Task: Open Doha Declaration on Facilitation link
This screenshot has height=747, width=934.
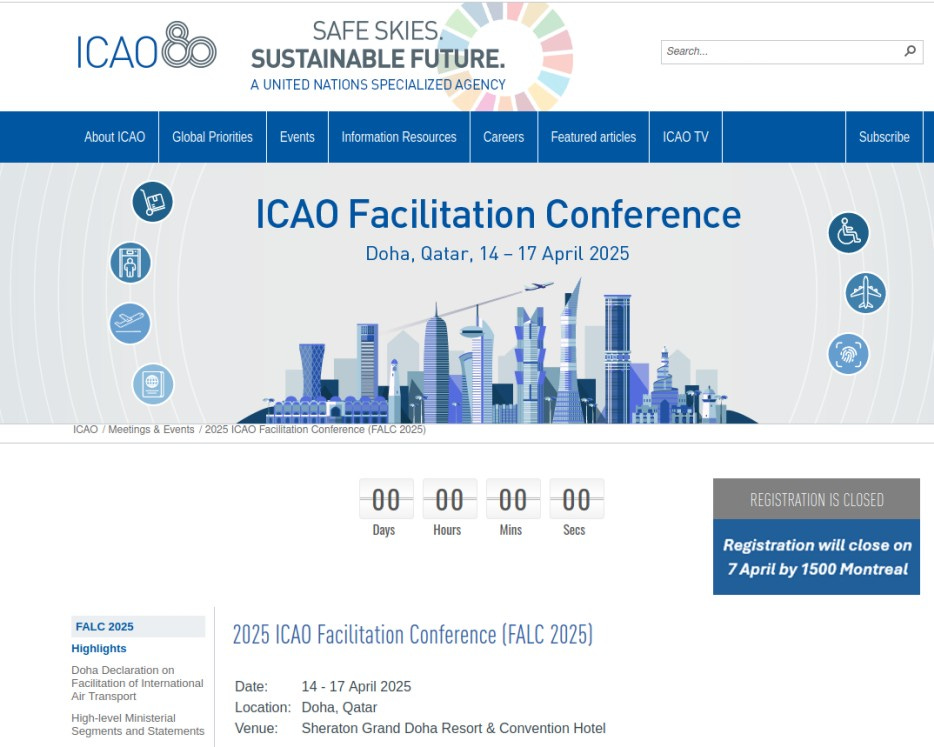Action: 137,683
